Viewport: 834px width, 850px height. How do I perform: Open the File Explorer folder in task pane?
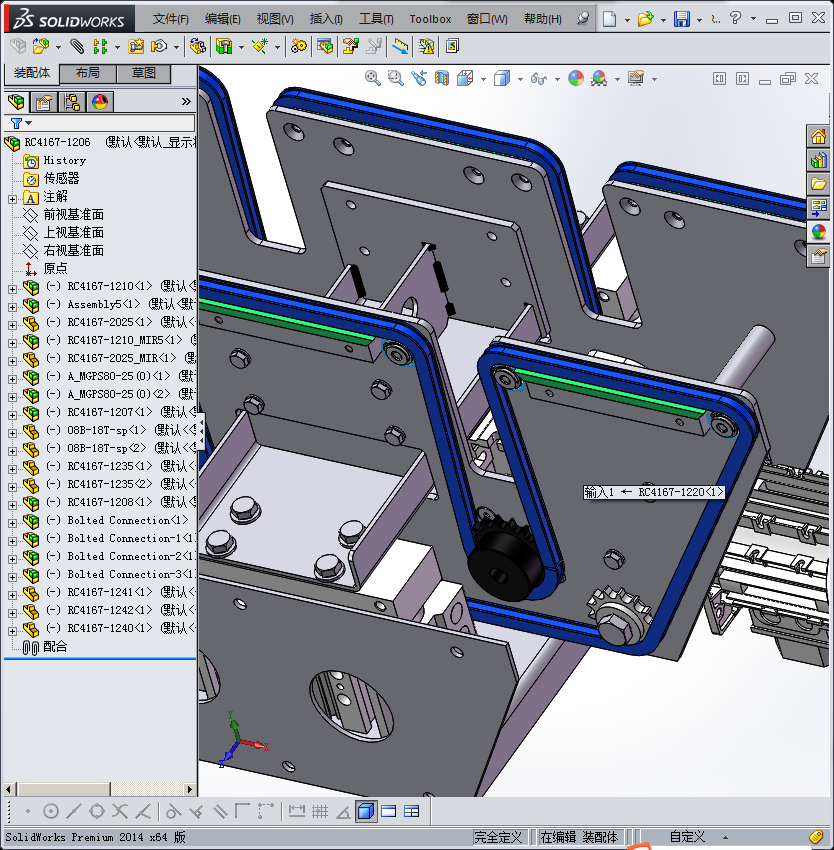tap(819, 184)
